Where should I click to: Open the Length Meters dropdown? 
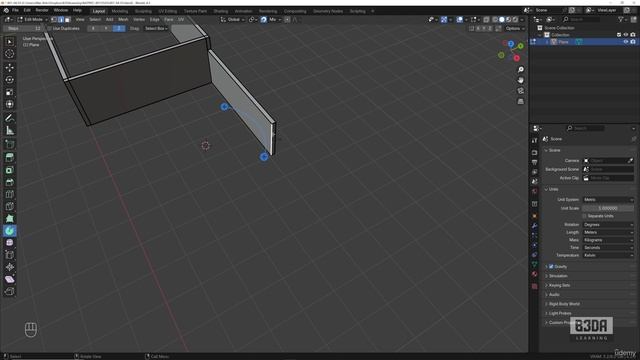(608, 232)
